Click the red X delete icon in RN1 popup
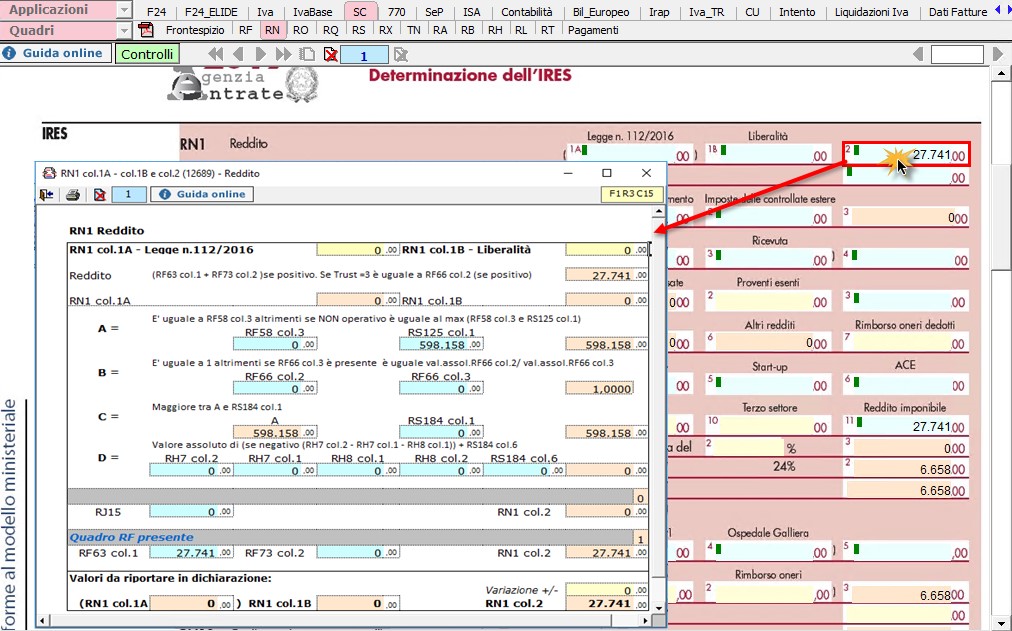Image resolution: width=1012 pixels, height=631 pixels. click(99, 194)
